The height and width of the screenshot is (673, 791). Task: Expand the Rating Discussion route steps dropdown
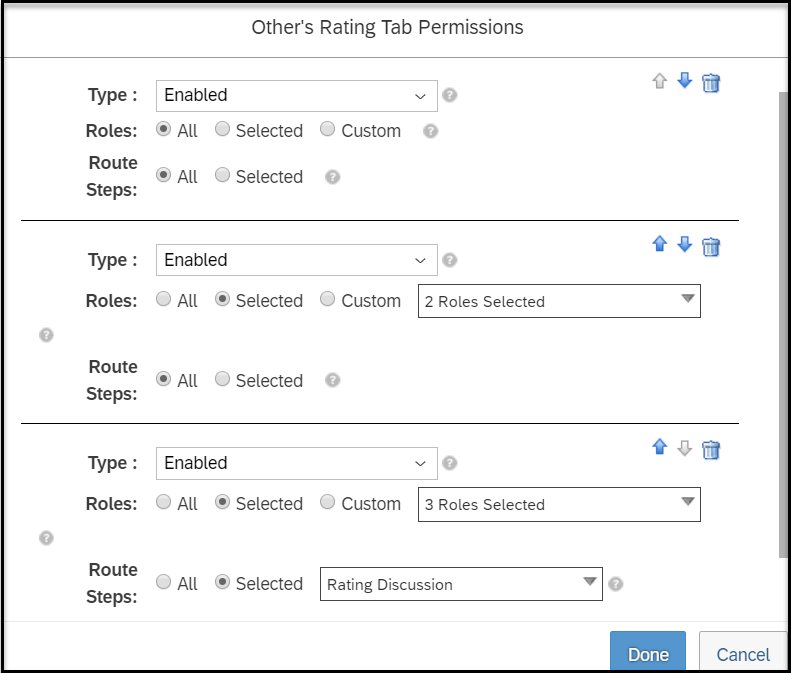[461, 584]
